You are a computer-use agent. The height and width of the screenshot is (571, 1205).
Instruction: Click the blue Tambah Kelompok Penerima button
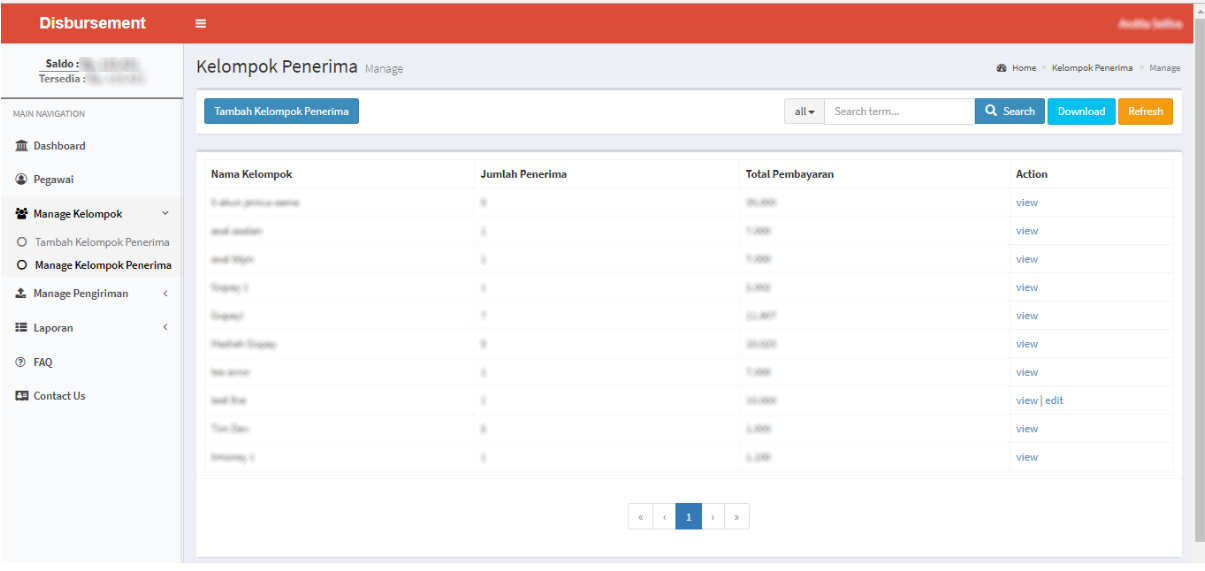281,111
